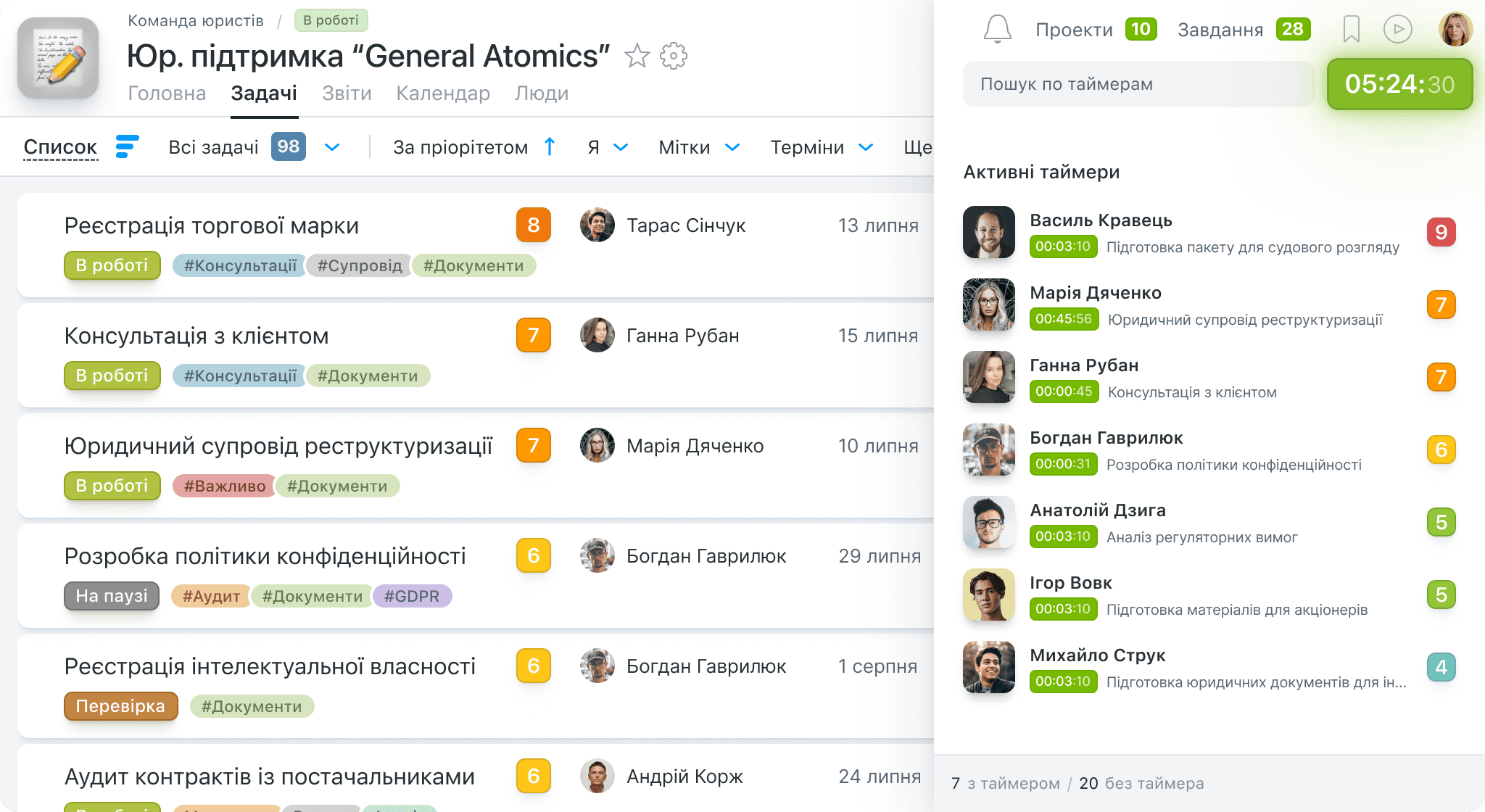Screen dimensions: 1485x812
Task: Click Анатолій Дзига timer avatar
Action: coord(989,522)
